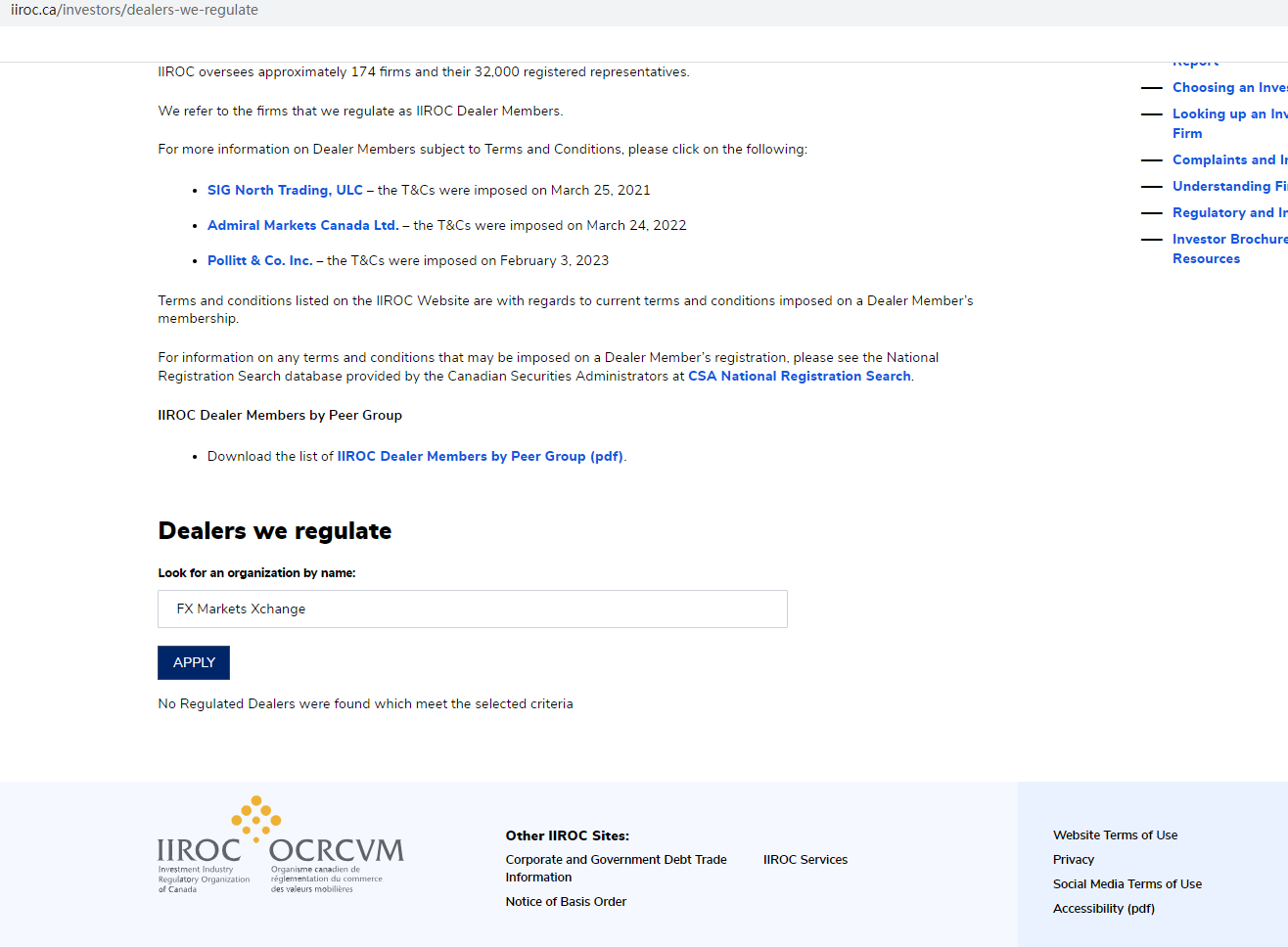Image resolution: width=1288 pixels, height=947 pixels.
Task: Open the Regulatory sidebar link
Action: [1230, 212]
